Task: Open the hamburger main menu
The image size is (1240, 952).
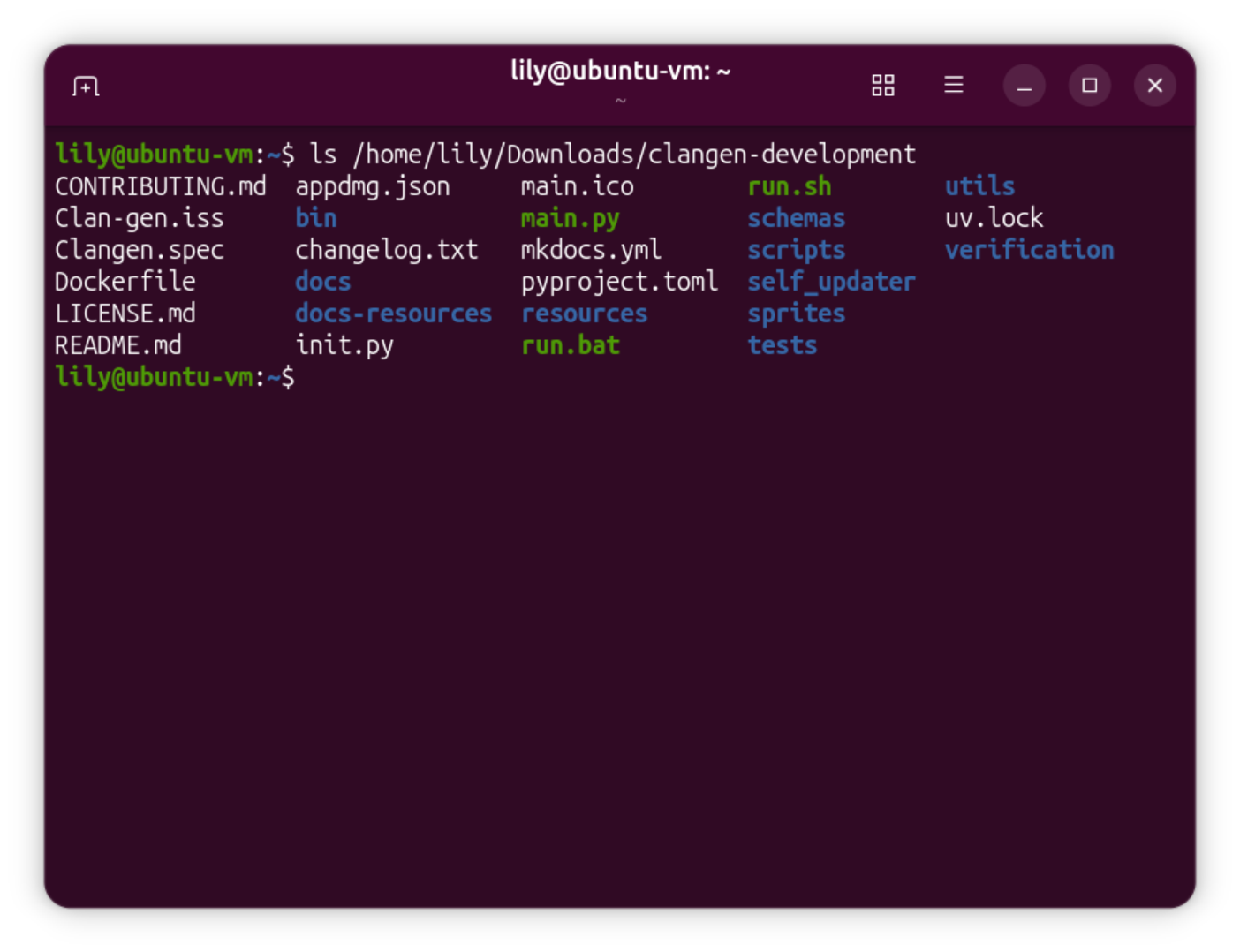Action: (x=954, y=85)
